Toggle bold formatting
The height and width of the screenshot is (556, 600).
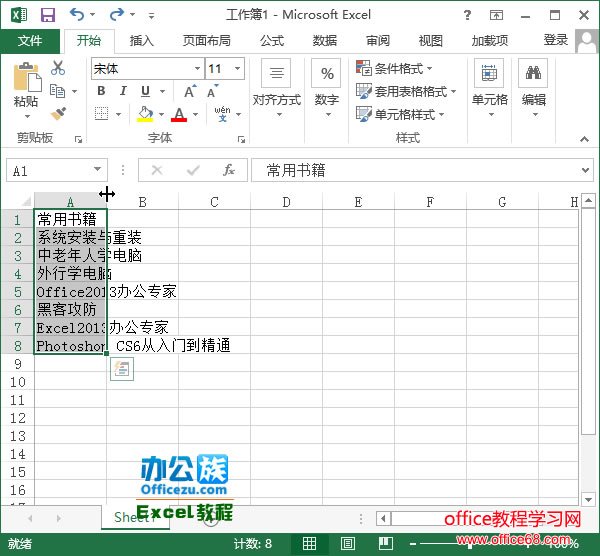(x=101, y=91)
